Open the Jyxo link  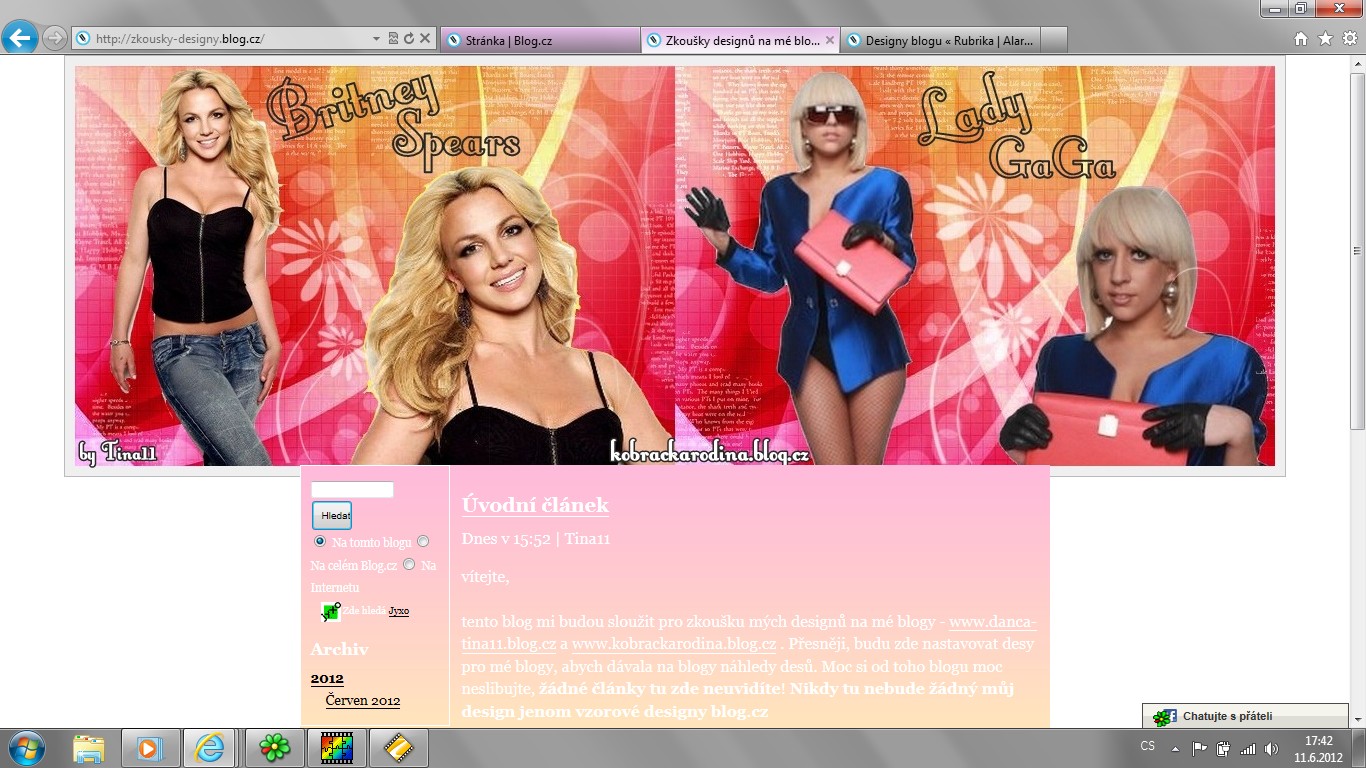398,611
